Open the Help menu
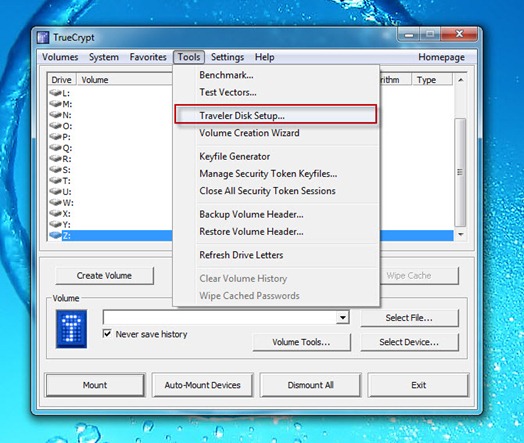This screenshot has width=524, height=443. (x=265, y=57)
